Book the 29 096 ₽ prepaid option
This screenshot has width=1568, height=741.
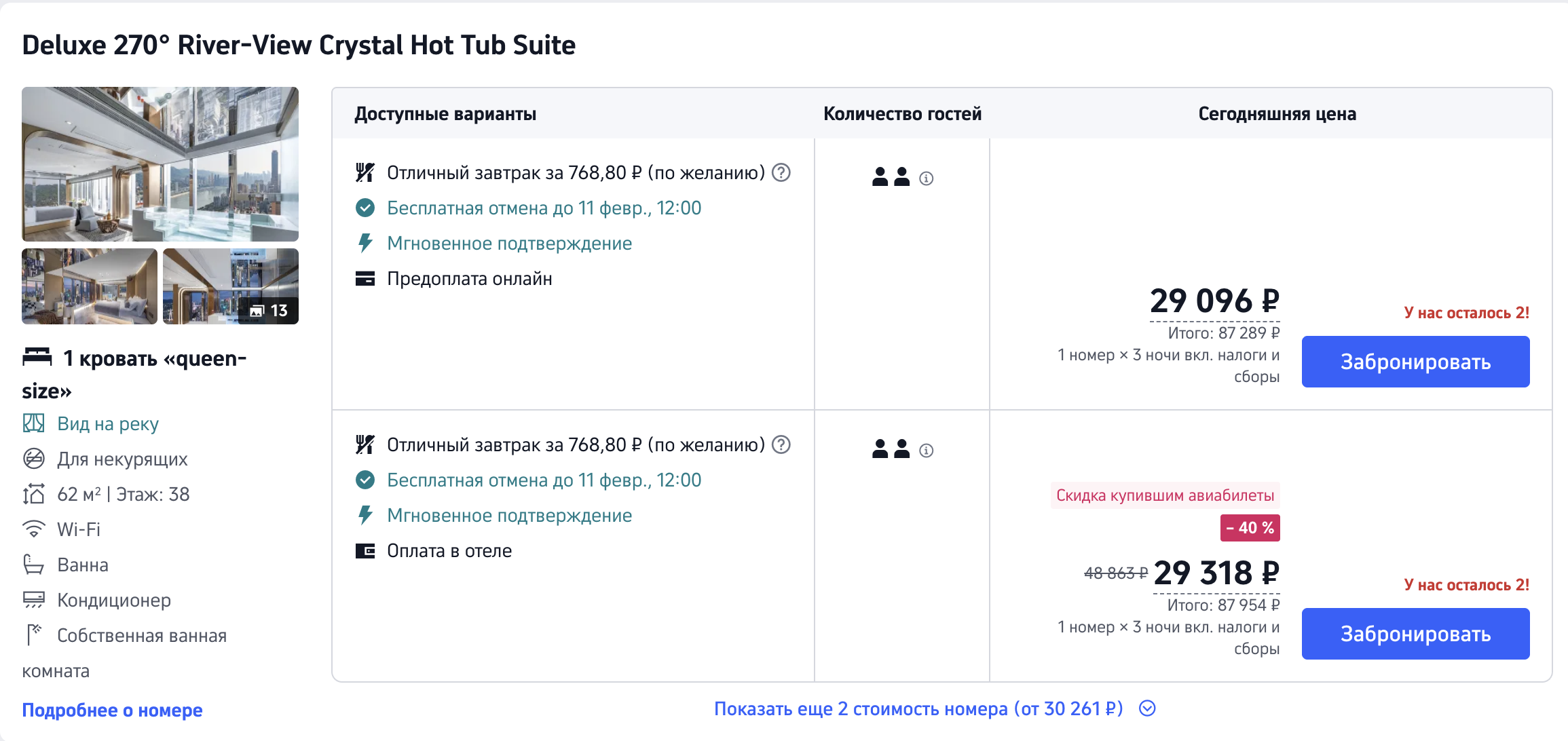coord(1415,362)
